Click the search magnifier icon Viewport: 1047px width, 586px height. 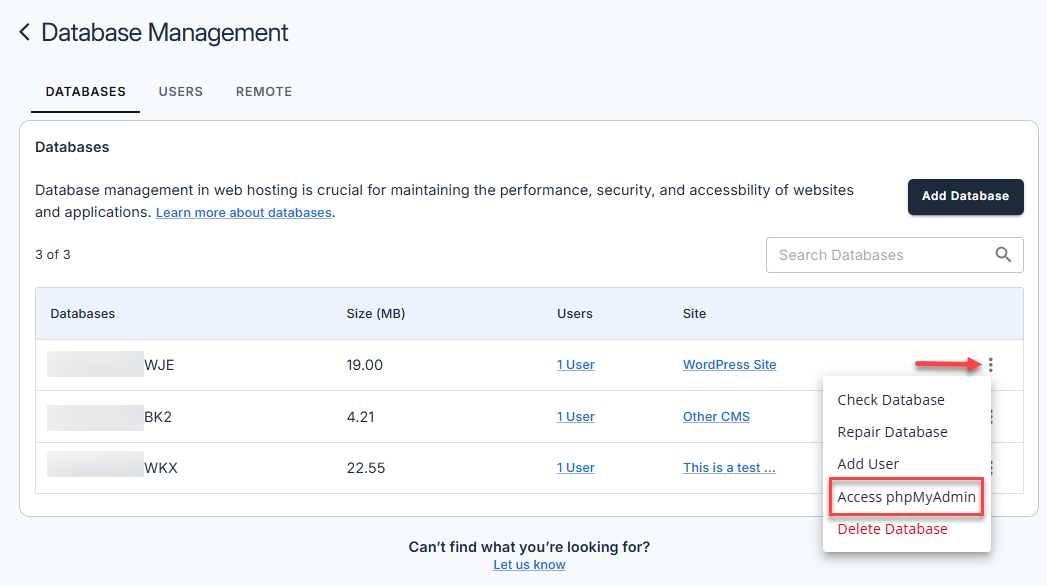click(1003, 255)
